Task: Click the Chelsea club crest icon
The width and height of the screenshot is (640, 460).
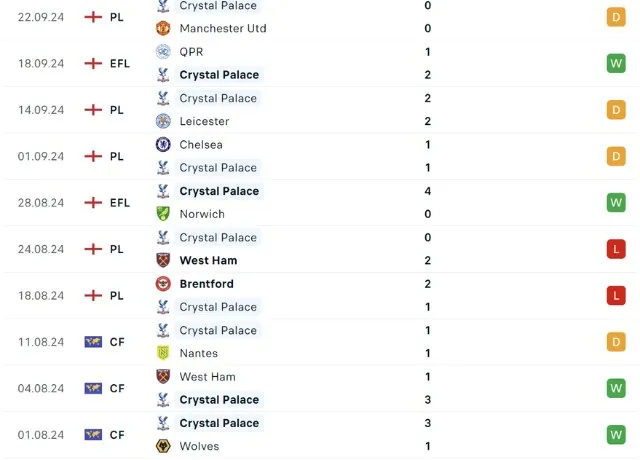Action: click(x=163, y=144)
